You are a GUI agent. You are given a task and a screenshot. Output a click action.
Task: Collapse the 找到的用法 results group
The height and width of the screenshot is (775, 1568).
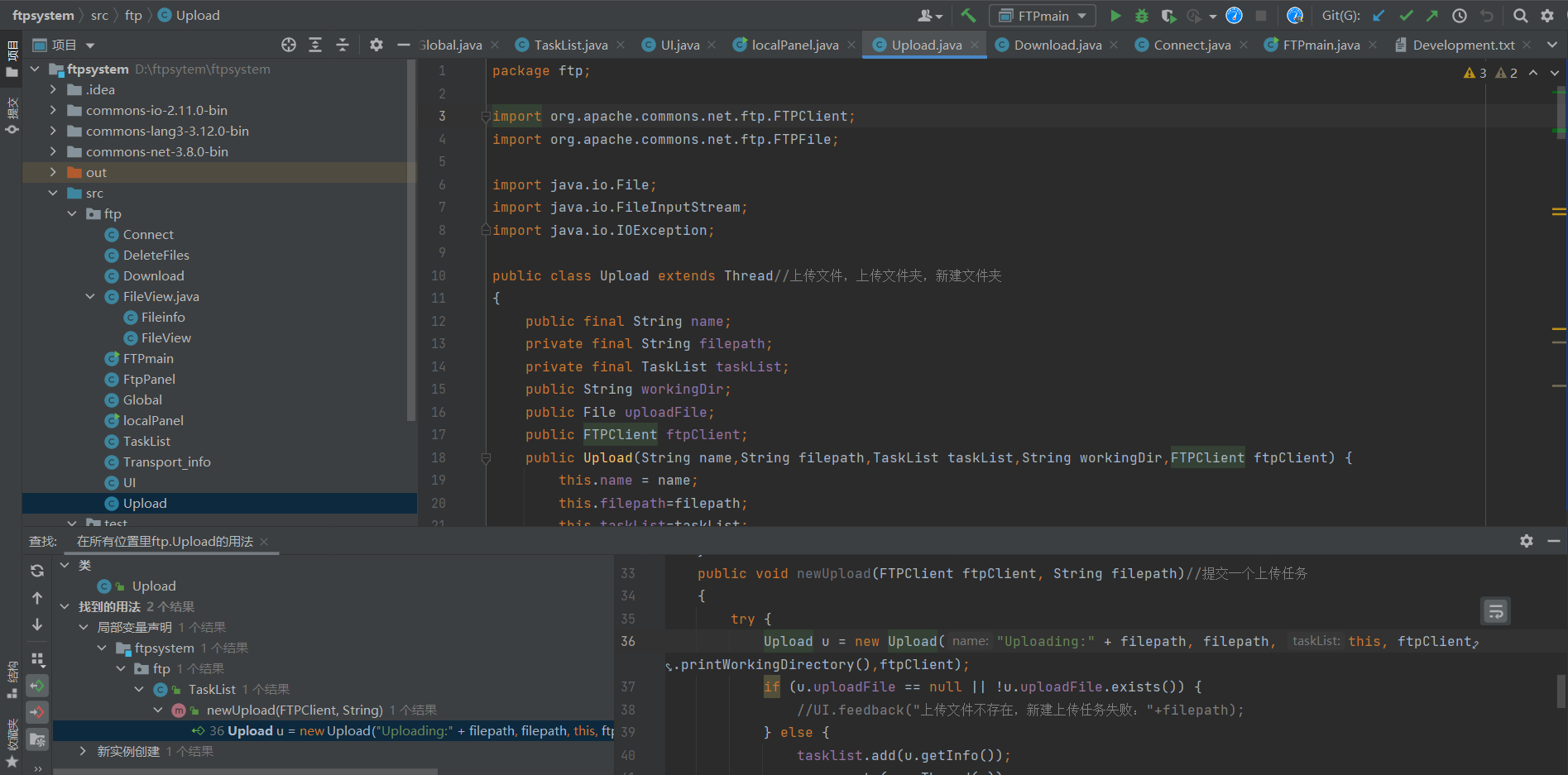pyautogui.click(x=65, y=606)
